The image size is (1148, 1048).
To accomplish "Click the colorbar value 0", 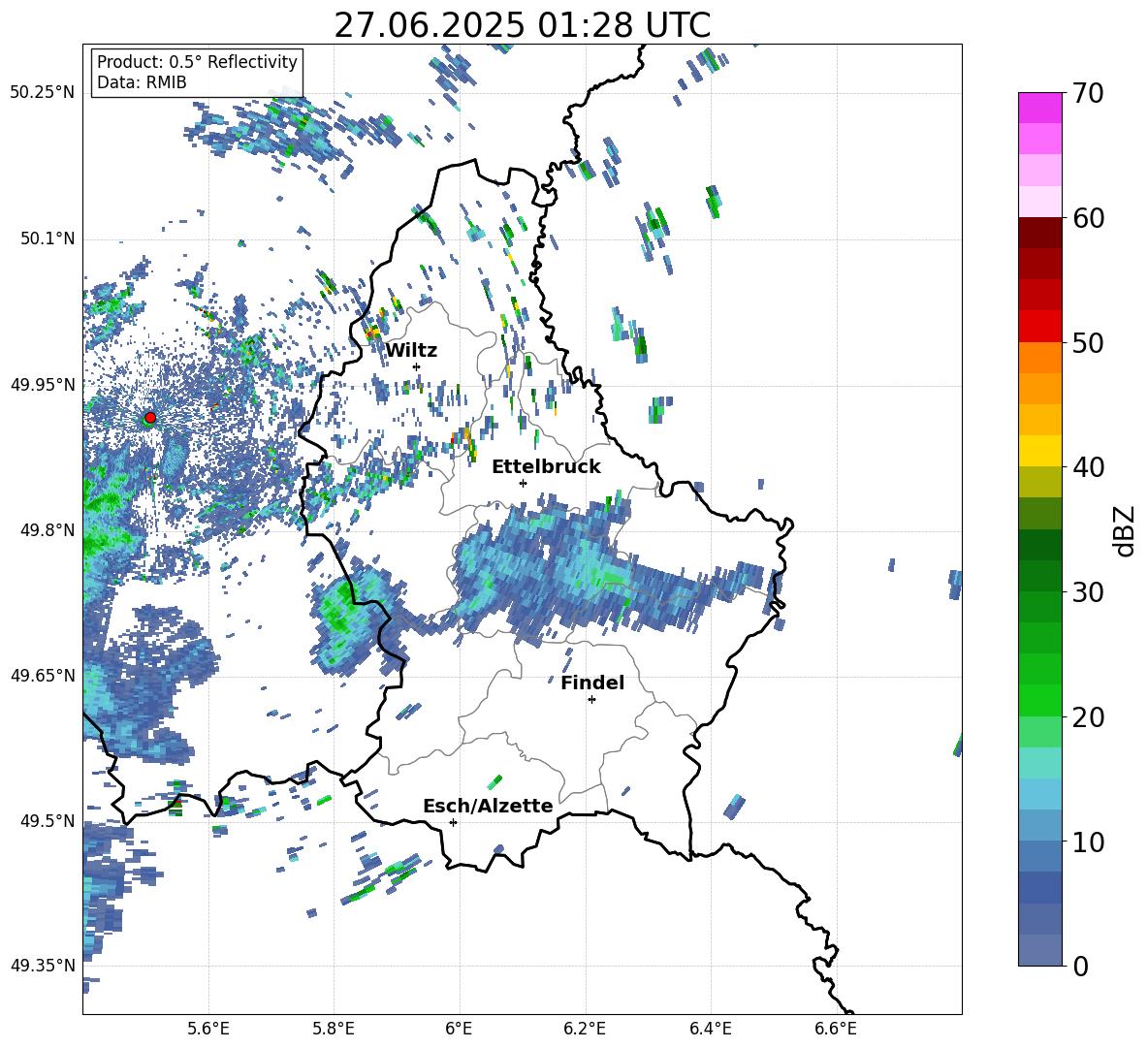I will click(1080, 966).
